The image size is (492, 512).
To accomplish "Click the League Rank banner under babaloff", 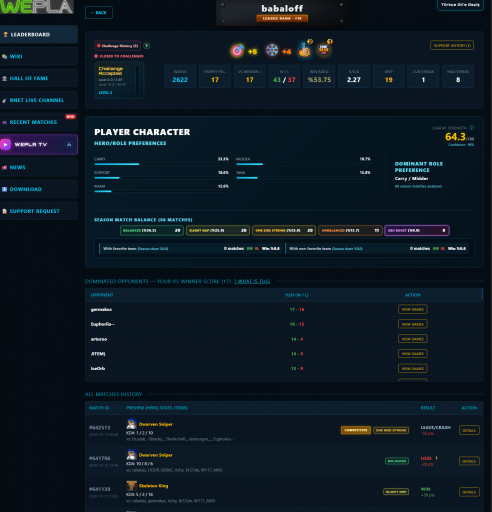I will click(x=282, y=18).
